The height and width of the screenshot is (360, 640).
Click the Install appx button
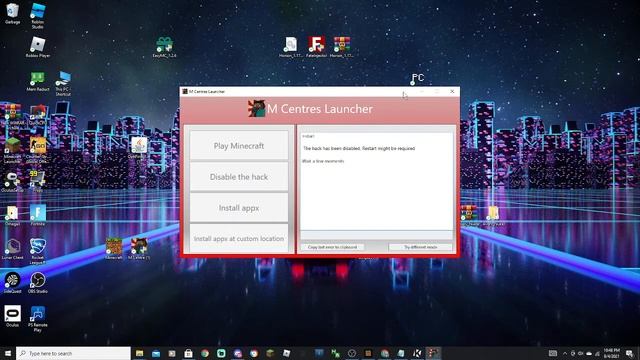pyautogui.click(x=239, y=208)
